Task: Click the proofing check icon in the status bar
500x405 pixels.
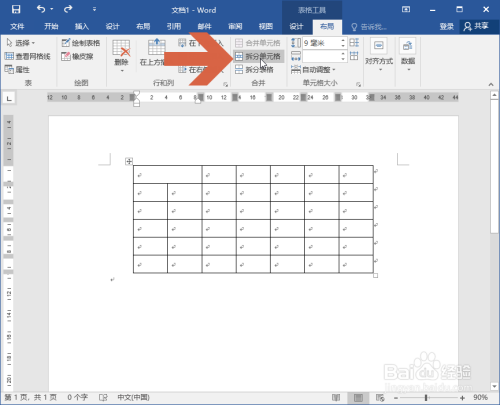Action: tap(103, 397)
